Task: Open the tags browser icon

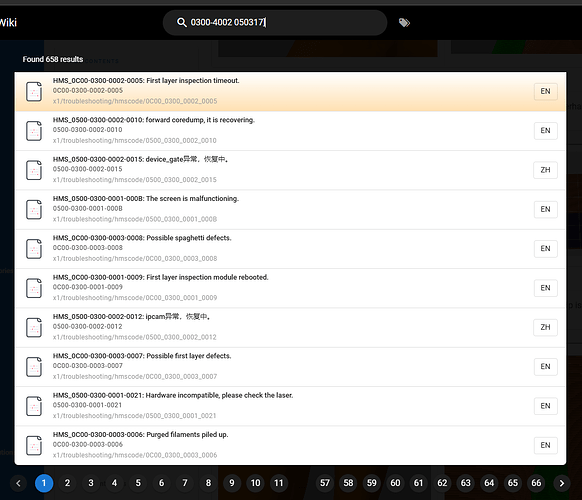Action: coord(404,23)
